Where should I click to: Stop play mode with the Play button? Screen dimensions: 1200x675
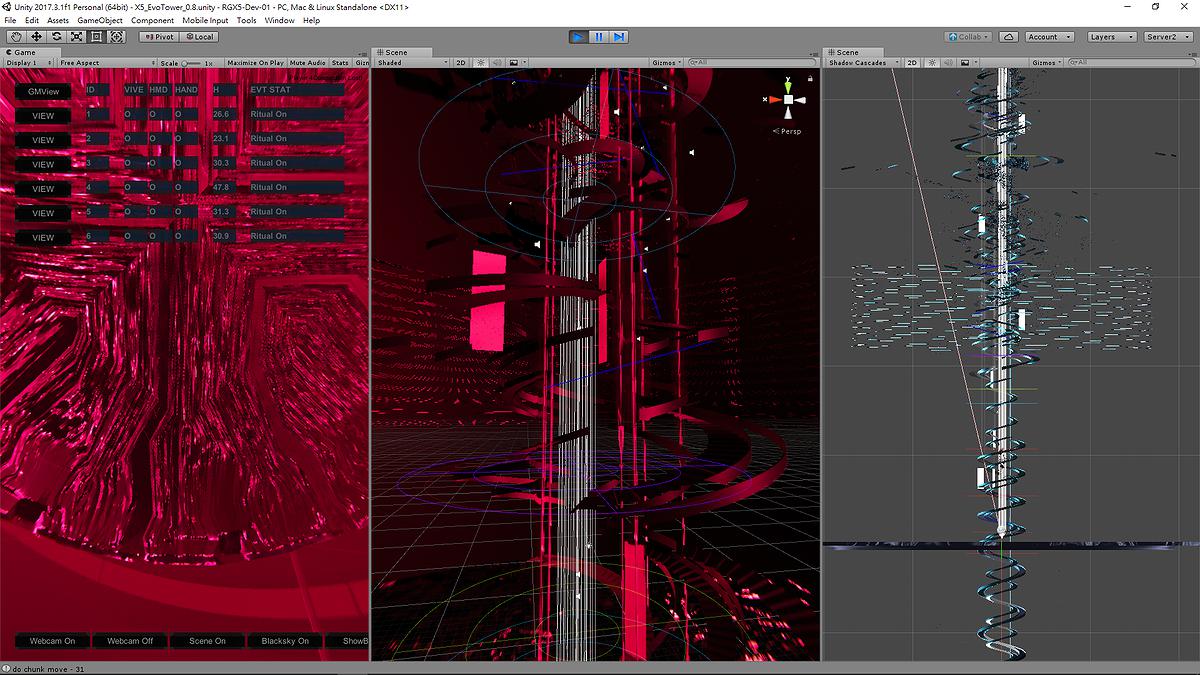579,37
